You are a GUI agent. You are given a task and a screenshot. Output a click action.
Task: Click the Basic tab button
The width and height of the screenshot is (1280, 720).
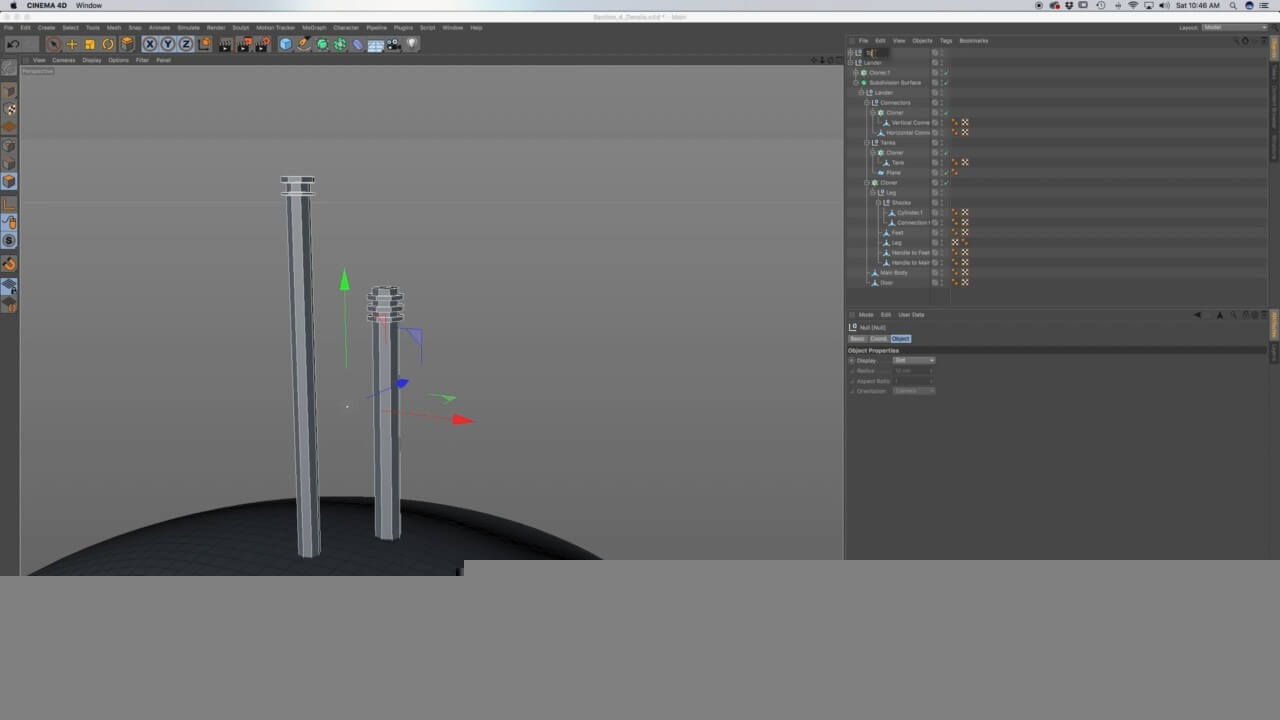click(x=857, y=339)
